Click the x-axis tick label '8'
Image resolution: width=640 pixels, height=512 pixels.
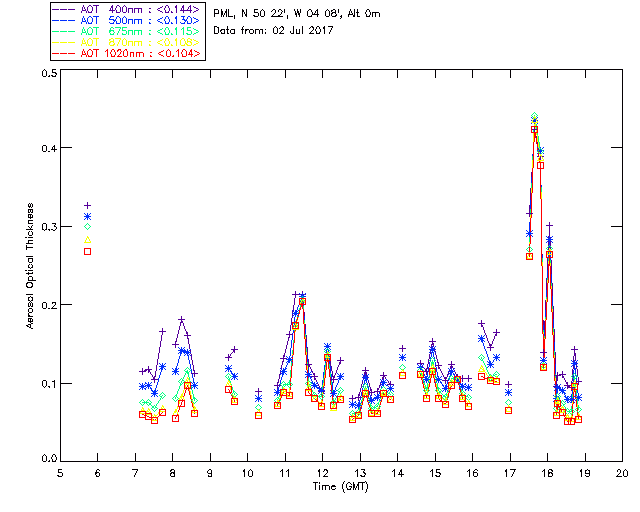point(173,473)
